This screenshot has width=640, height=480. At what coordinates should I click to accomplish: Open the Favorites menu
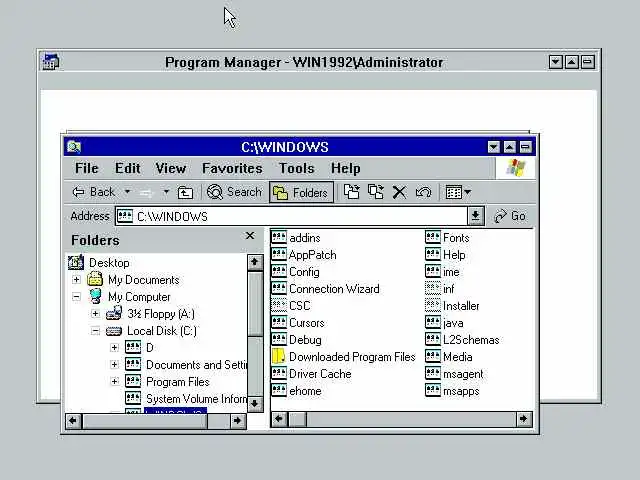[x=232, y=168]
